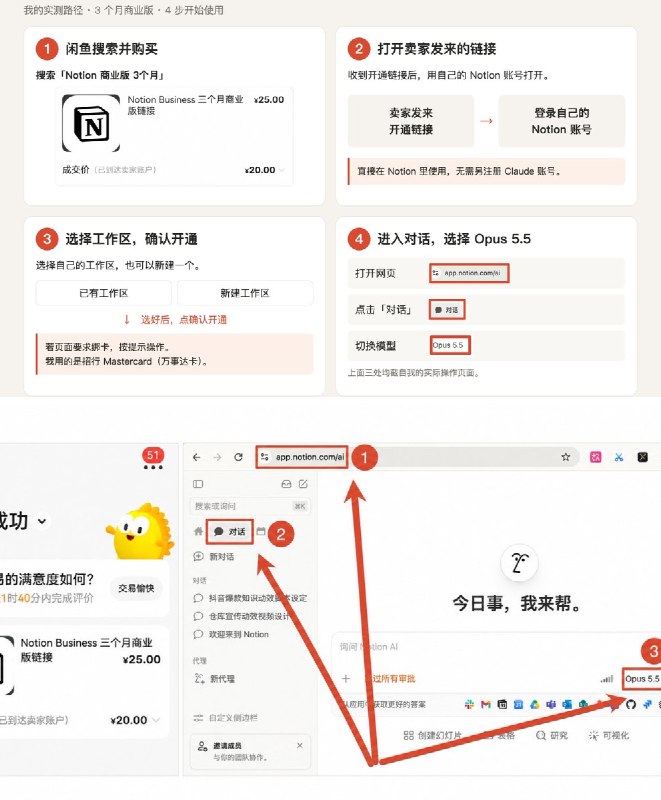
Task: Switch to the 对话 tab
Action: 230,532
